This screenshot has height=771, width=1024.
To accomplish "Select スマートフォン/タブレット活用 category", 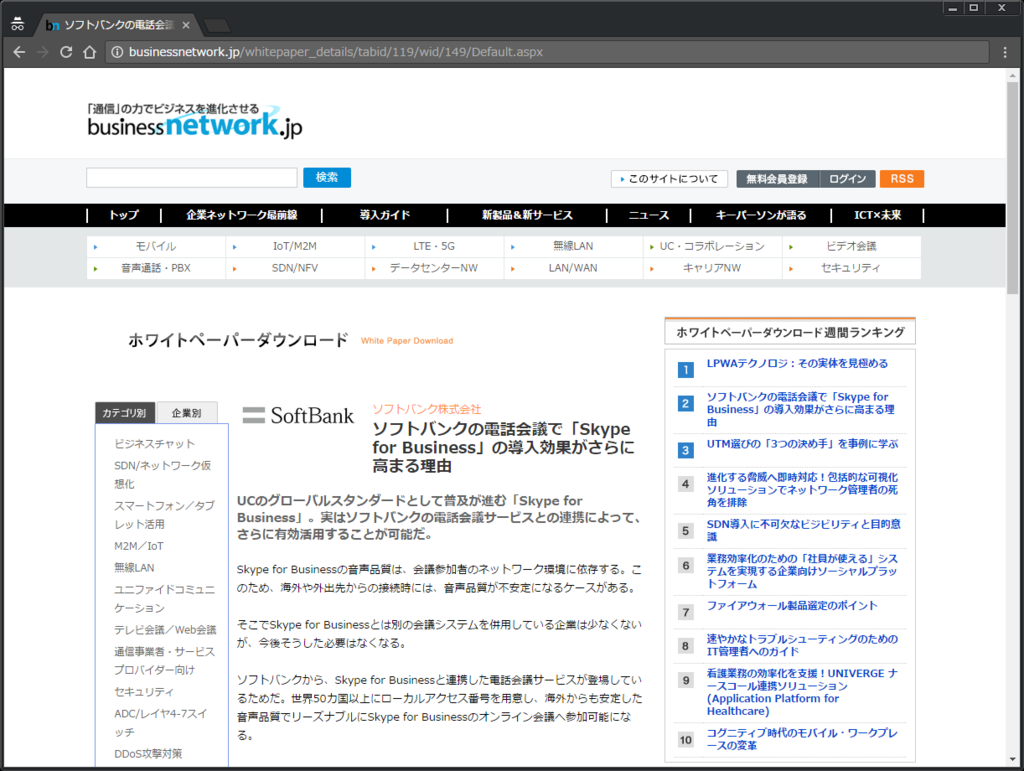I will click(164, 515).
